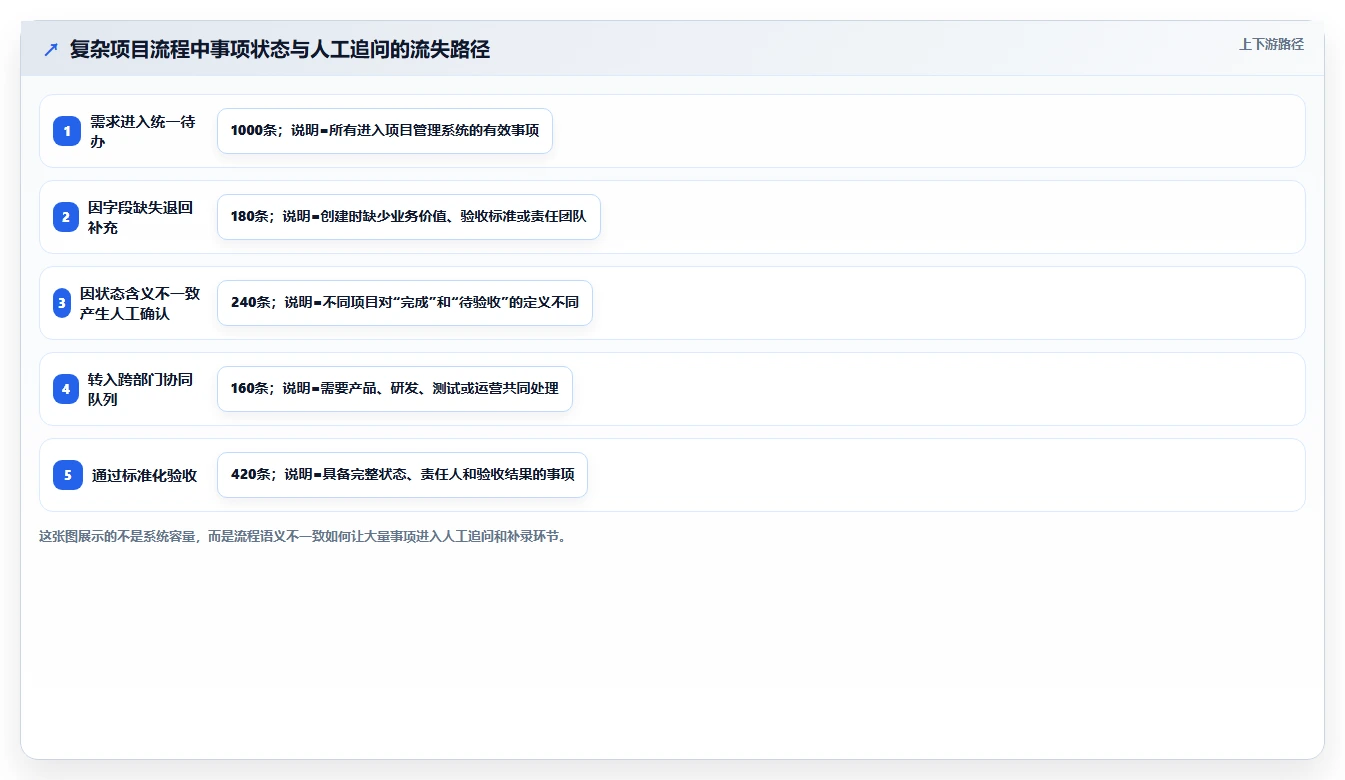
Task: Click the 160条 value box
Action: coord(395,389)
